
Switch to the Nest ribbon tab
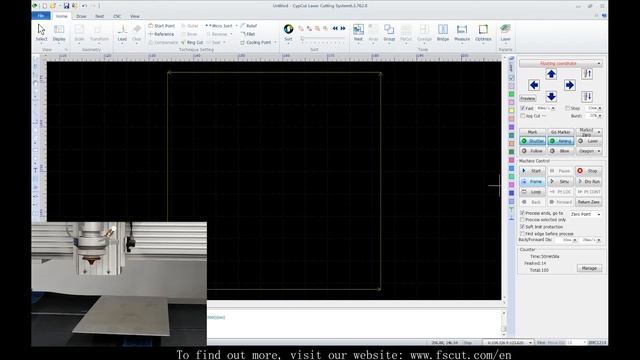click(99, 16)
